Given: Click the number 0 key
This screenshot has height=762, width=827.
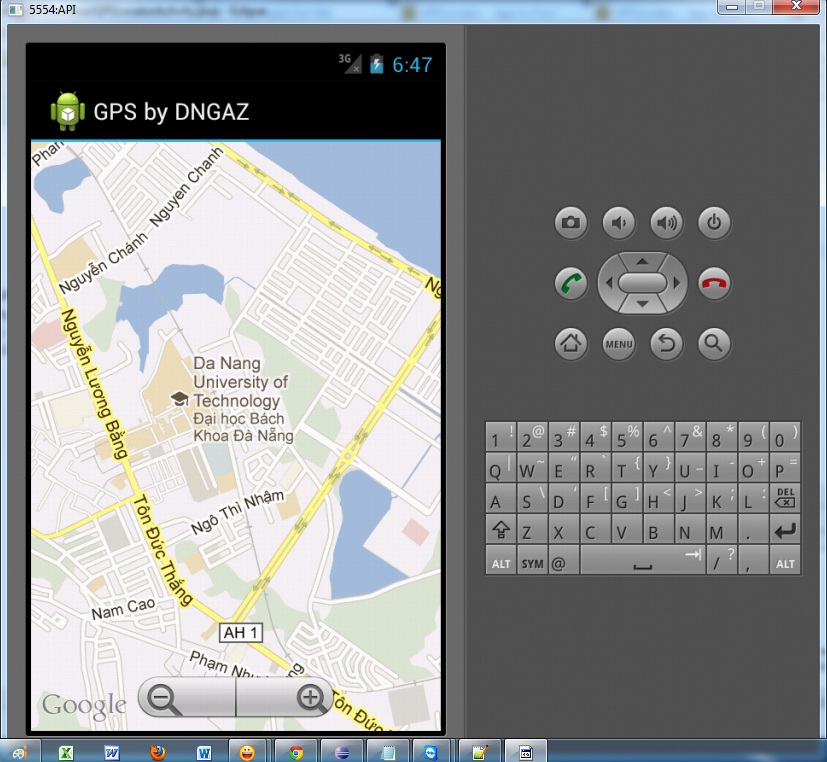Looking at the screenshot, I should click(x=785, y=436).
